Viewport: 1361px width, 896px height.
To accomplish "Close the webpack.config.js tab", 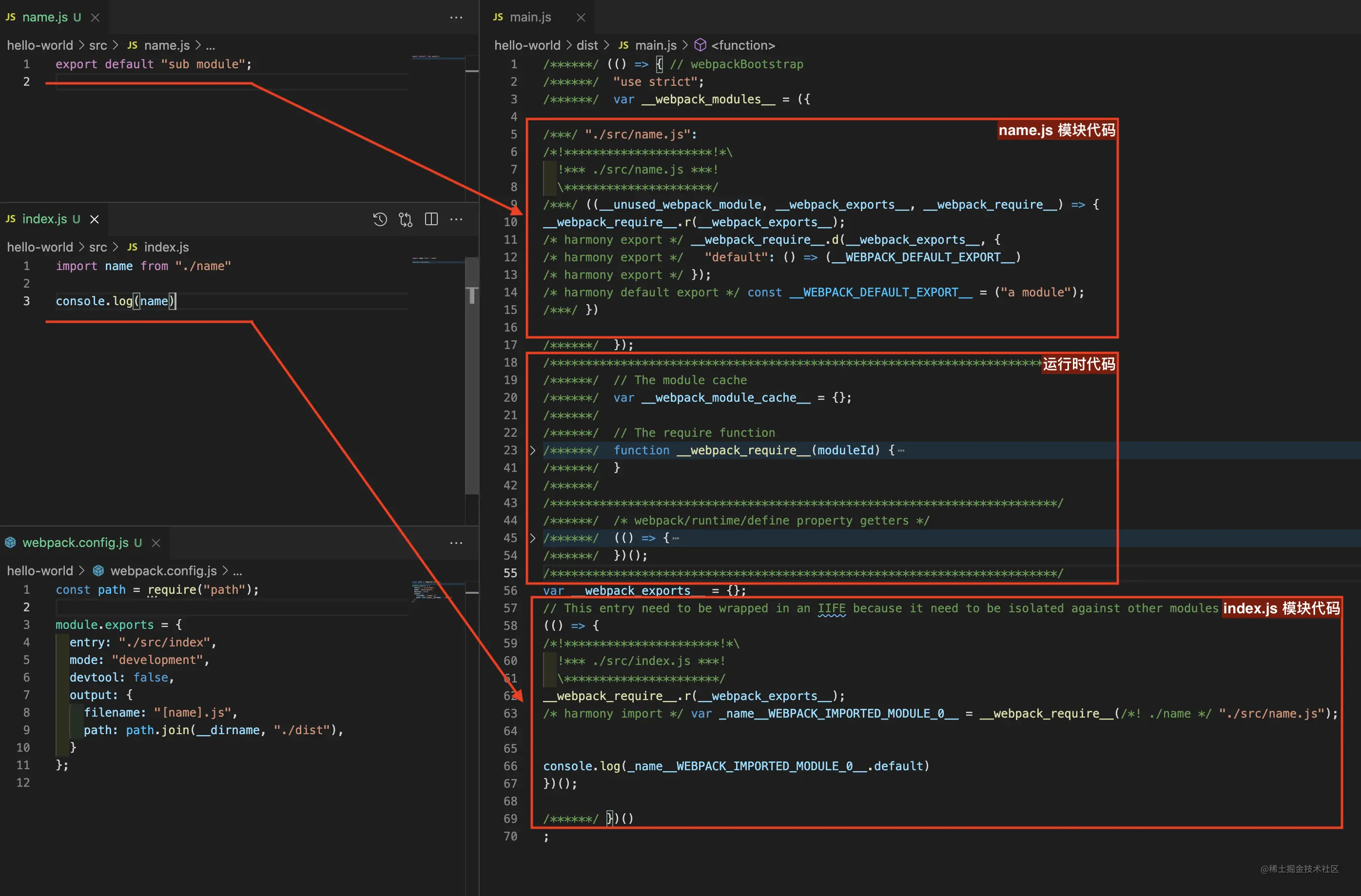I will click(156, 543).
